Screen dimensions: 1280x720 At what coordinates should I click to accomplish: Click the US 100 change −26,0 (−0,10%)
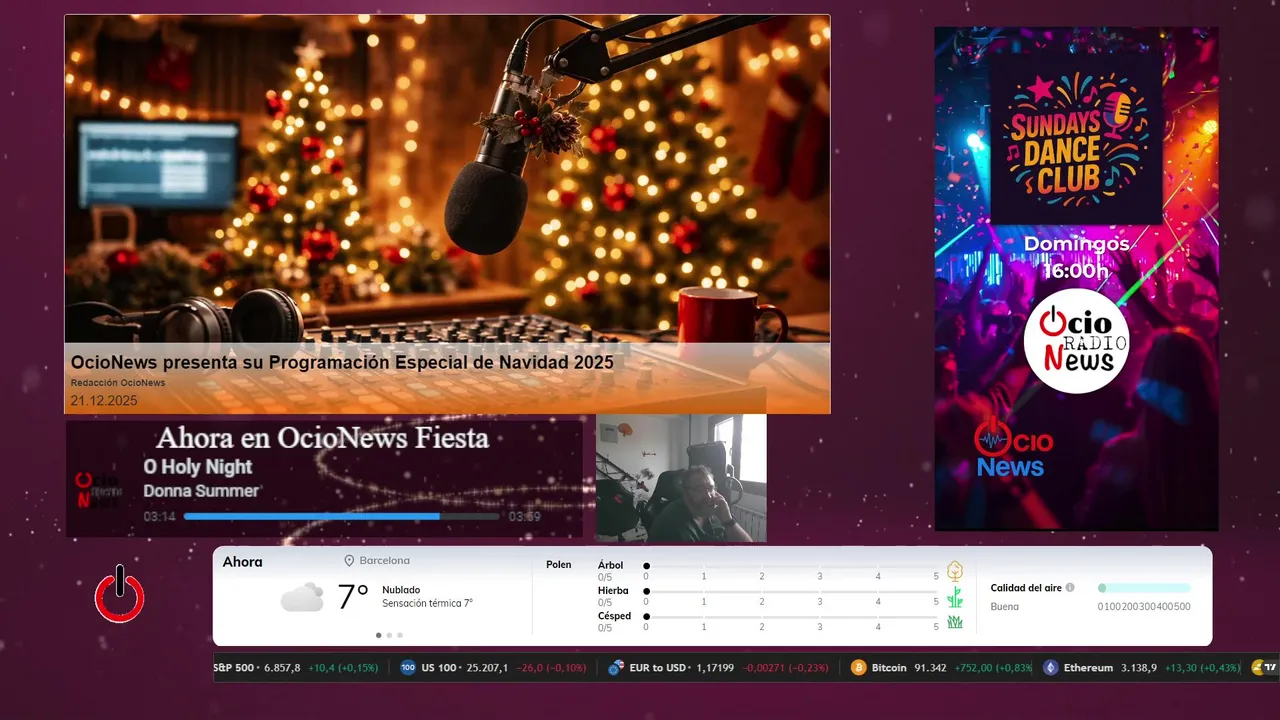pos(551,668)
